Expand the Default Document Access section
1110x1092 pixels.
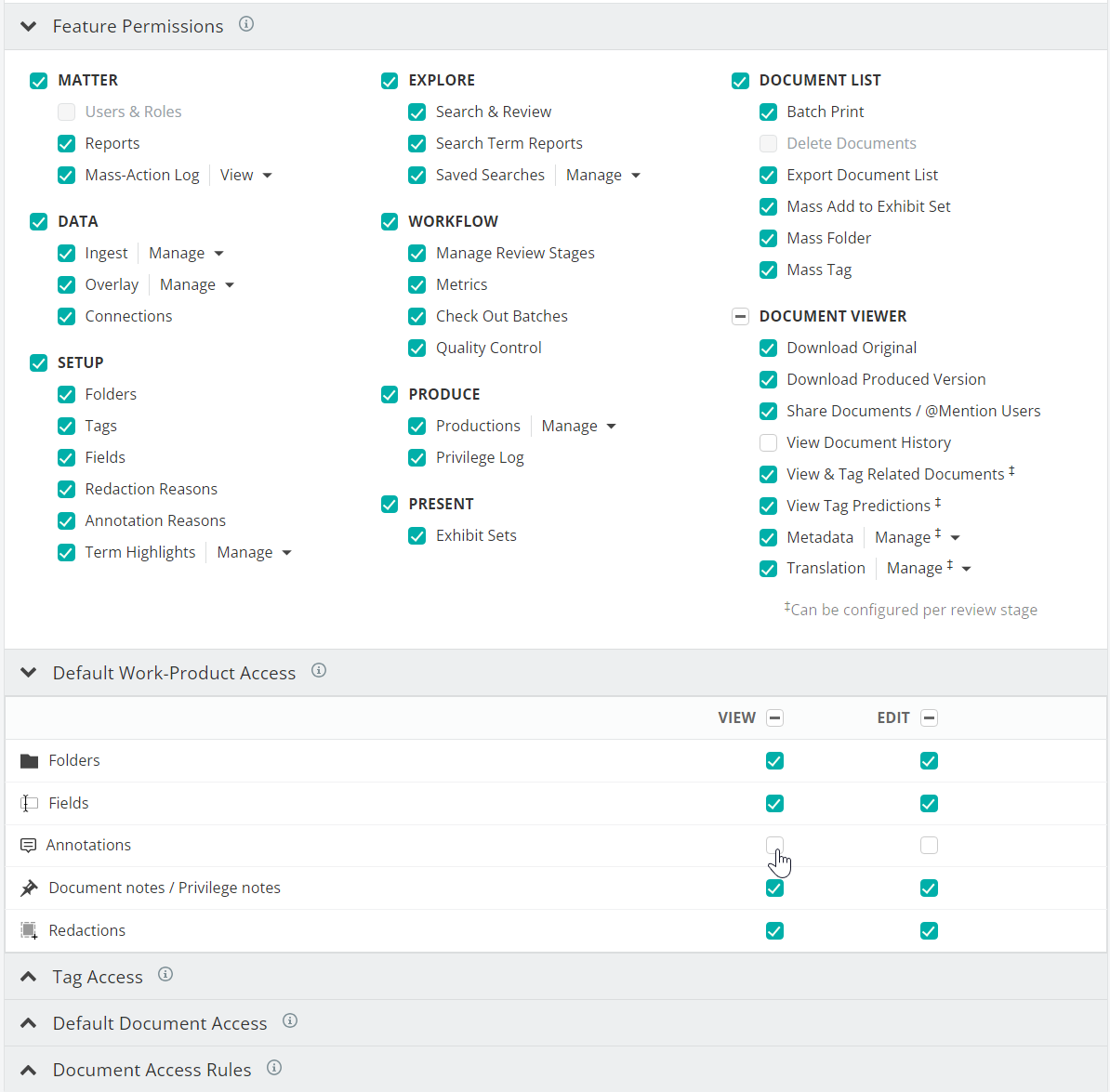[28, 1022]
